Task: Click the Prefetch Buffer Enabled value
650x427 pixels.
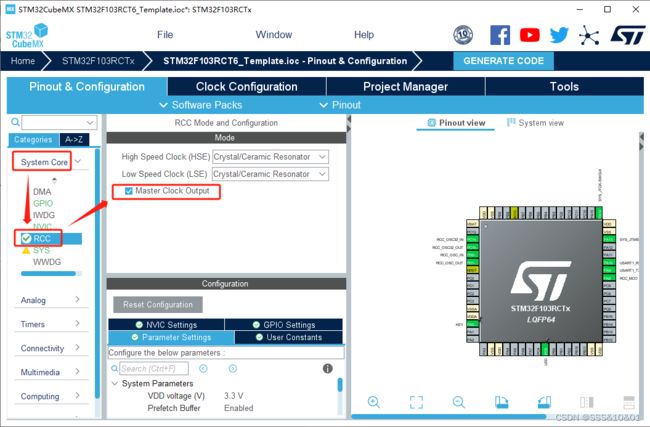Action: (239, 408)
